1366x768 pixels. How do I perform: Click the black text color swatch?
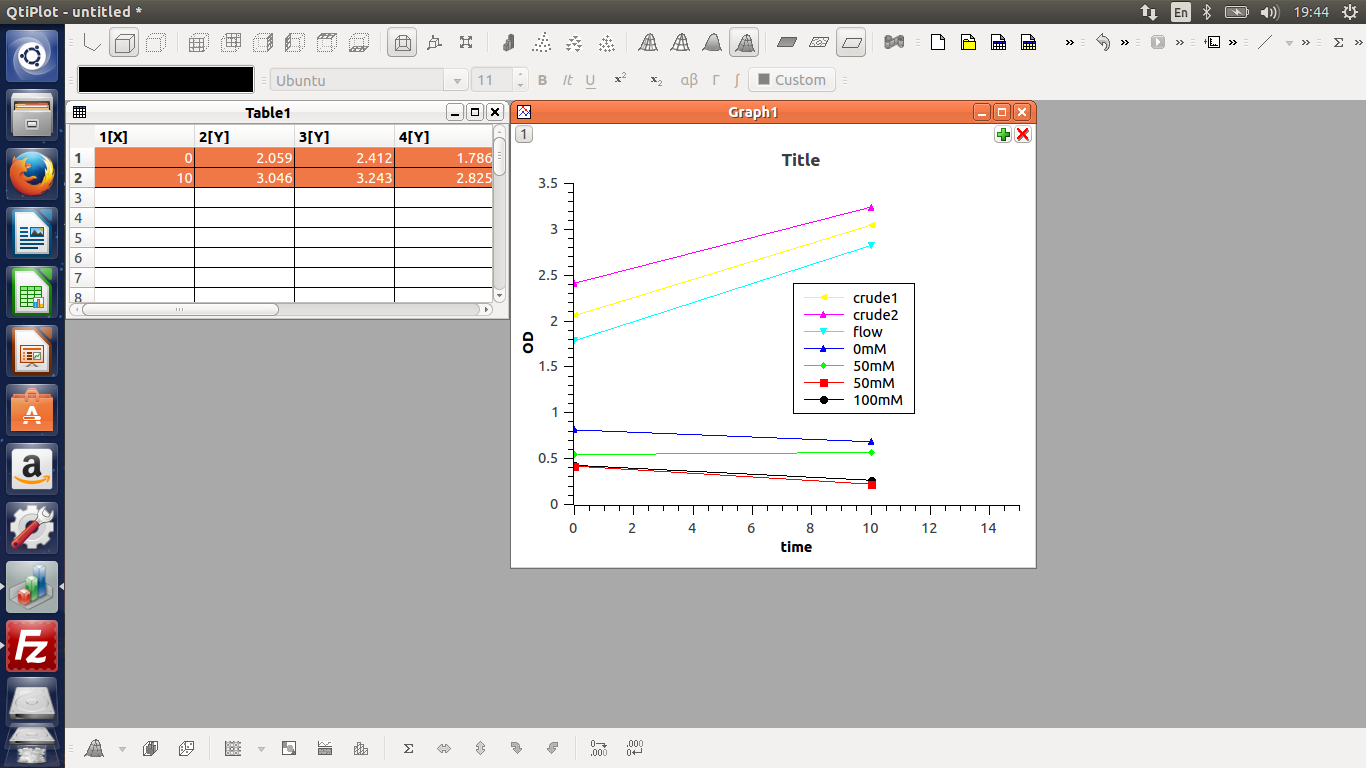coord(166,80)
